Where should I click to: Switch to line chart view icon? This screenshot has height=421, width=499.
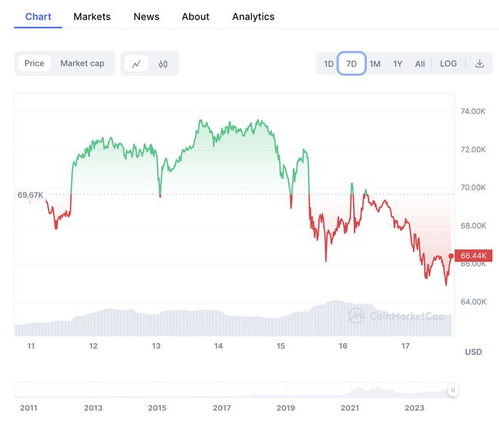136,64
